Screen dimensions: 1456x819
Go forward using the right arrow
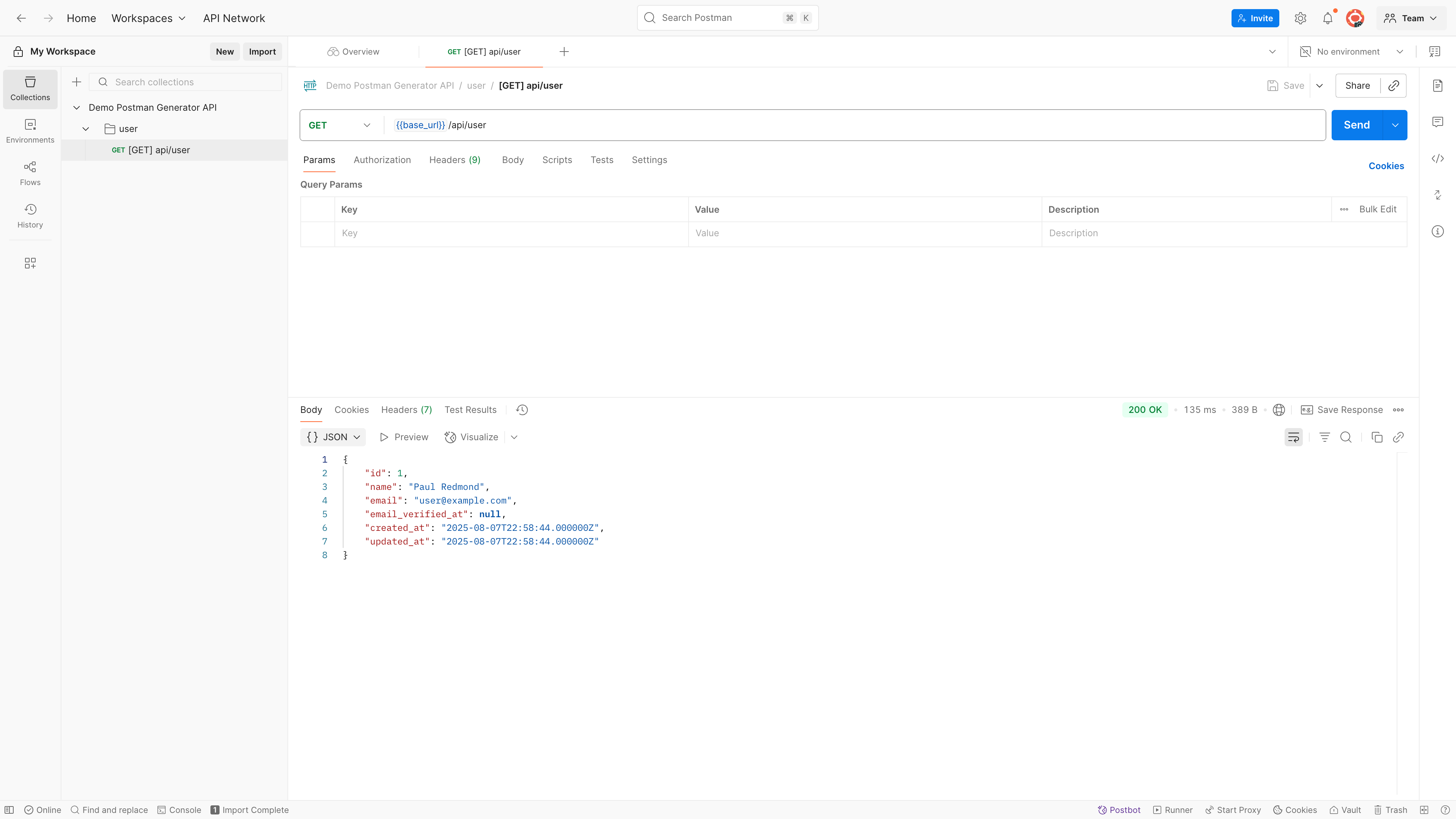[49, 18]
